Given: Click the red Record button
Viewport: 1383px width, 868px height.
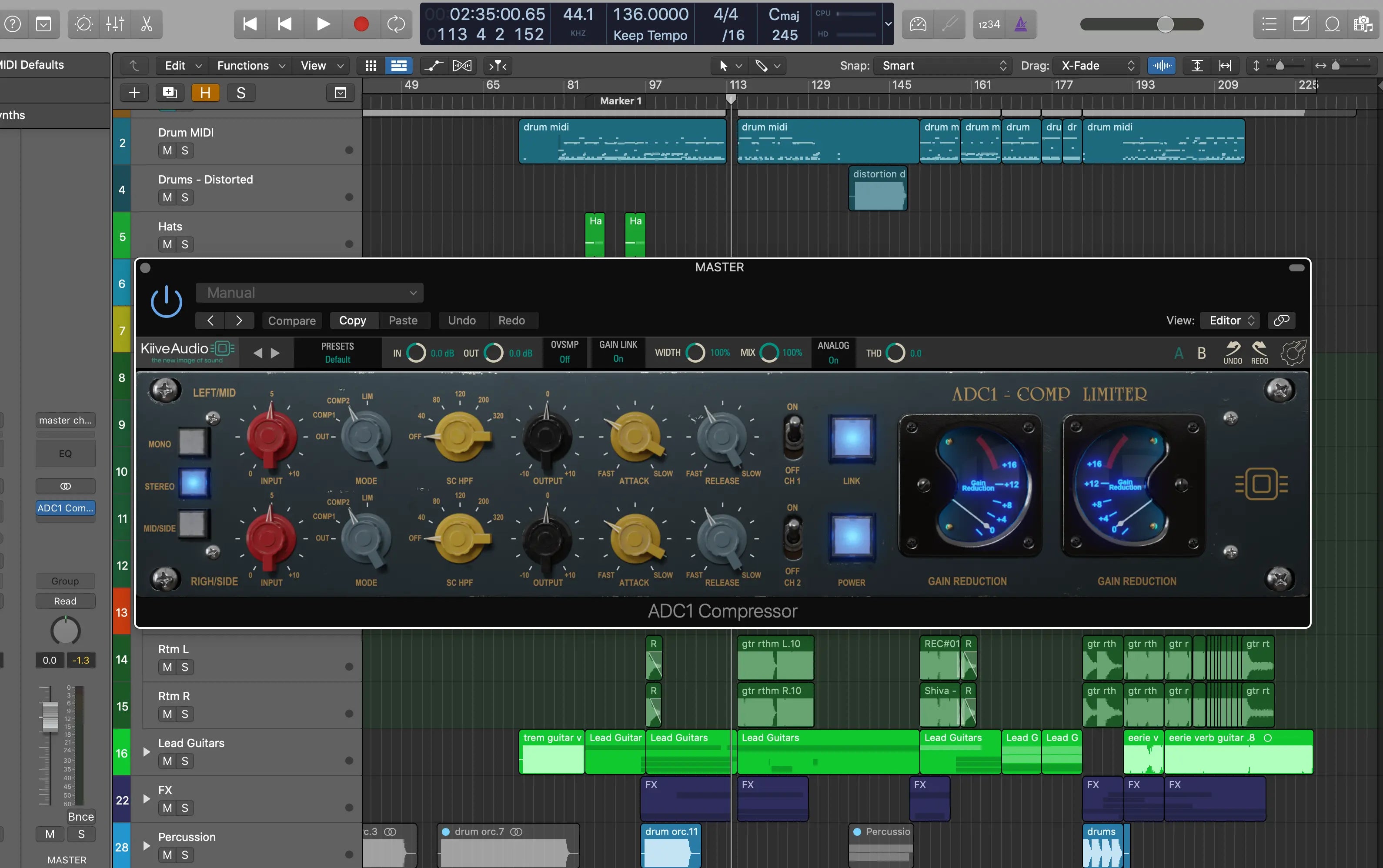Looking at the screenshot, I should click(361, 24).
